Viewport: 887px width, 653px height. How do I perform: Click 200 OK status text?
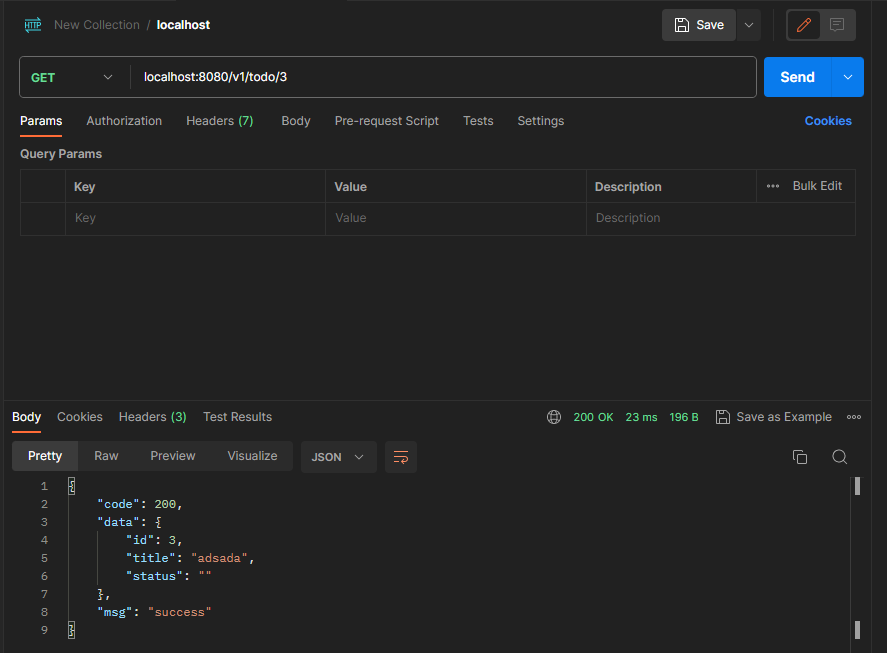(593, 417)
